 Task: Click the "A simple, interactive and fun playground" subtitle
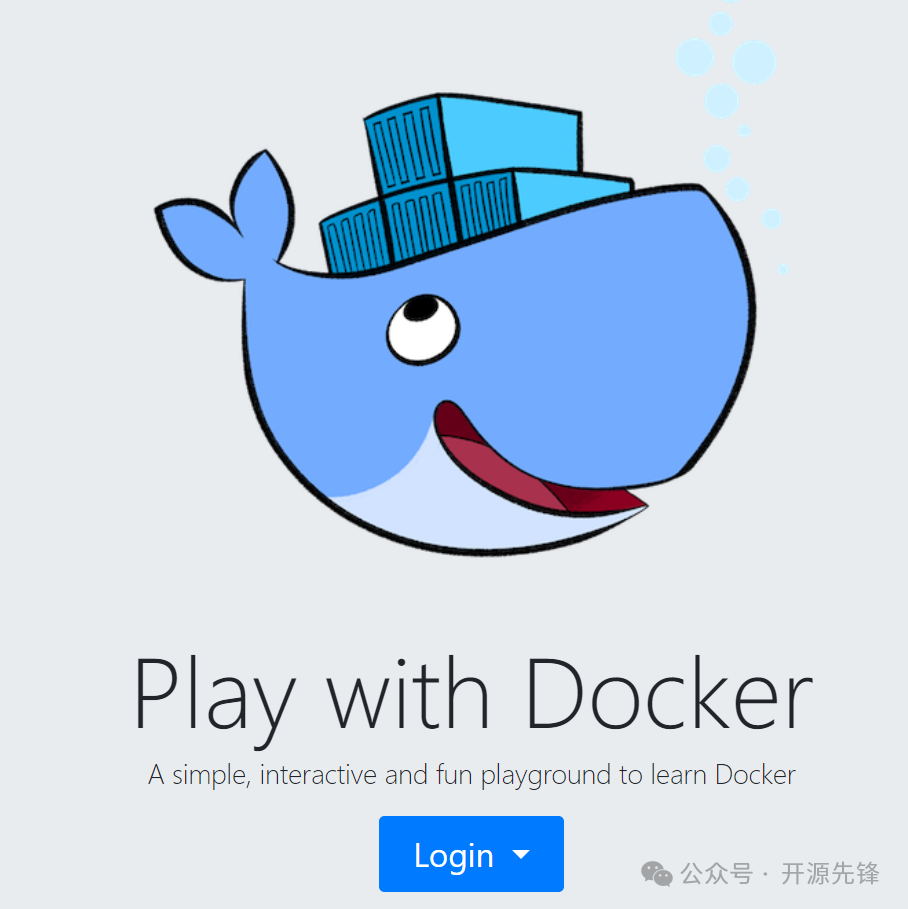point(471,775)
